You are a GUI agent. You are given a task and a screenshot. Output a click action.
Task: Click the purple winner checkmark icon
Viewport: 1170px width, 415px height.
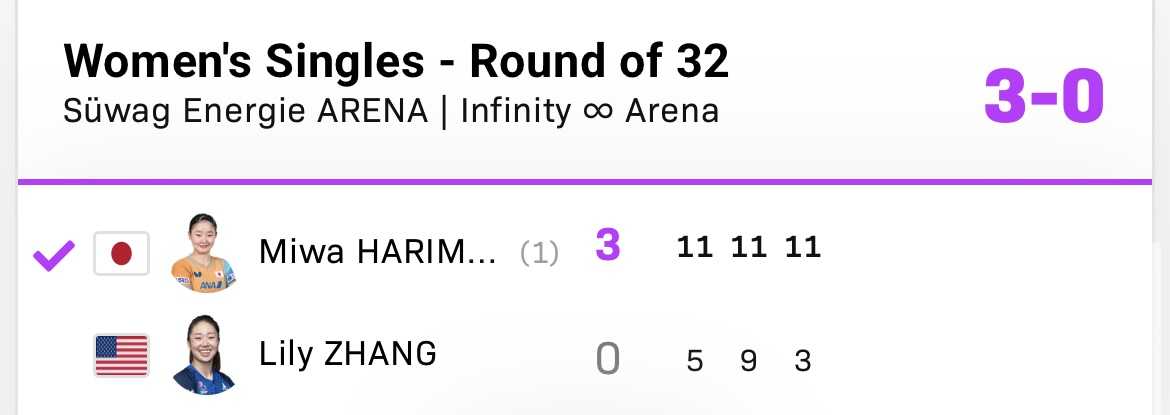(54, 255)
